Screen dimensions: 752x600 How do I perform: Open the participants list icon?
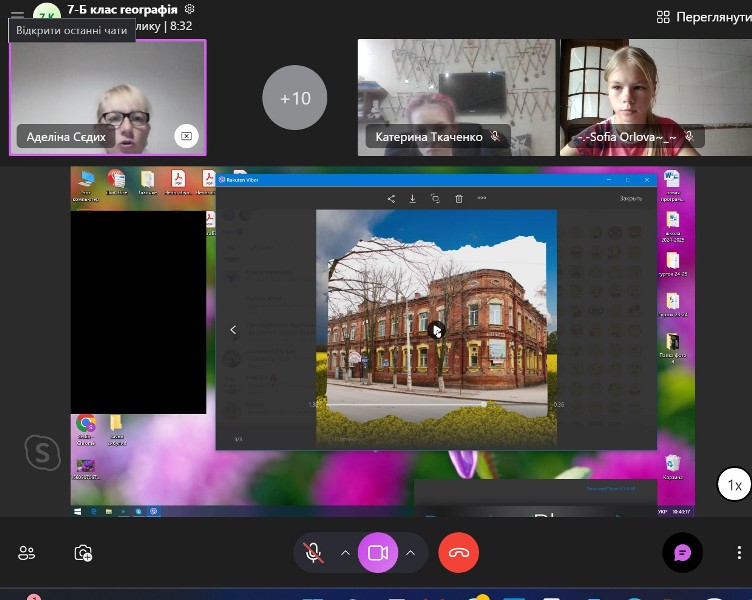(x=27, y=553)
